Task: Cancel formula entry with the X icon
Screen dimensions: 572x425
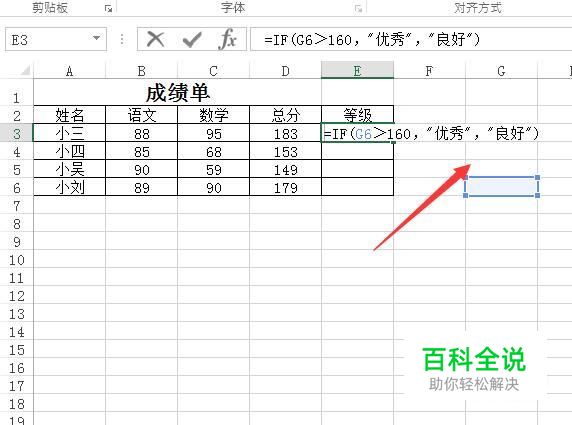Action: 155,39
